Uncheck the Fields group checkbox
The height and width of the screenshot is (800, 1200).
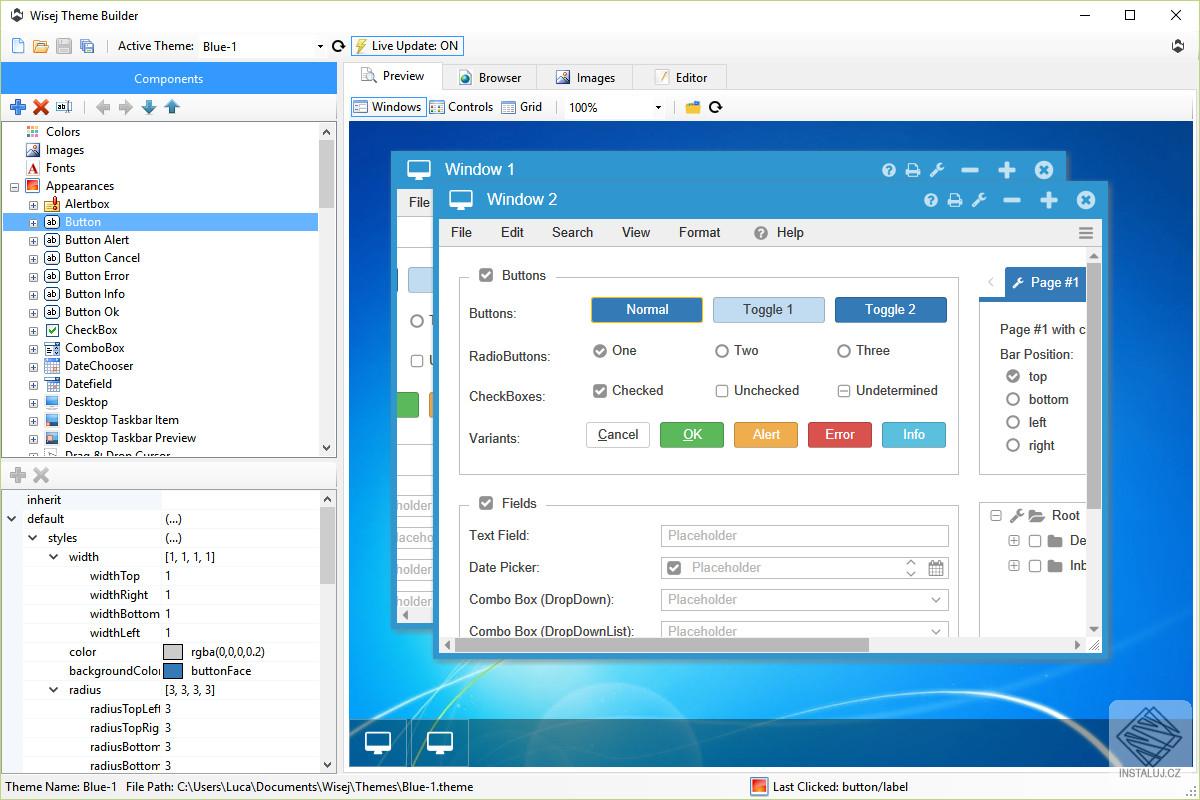tap(486, 503)
